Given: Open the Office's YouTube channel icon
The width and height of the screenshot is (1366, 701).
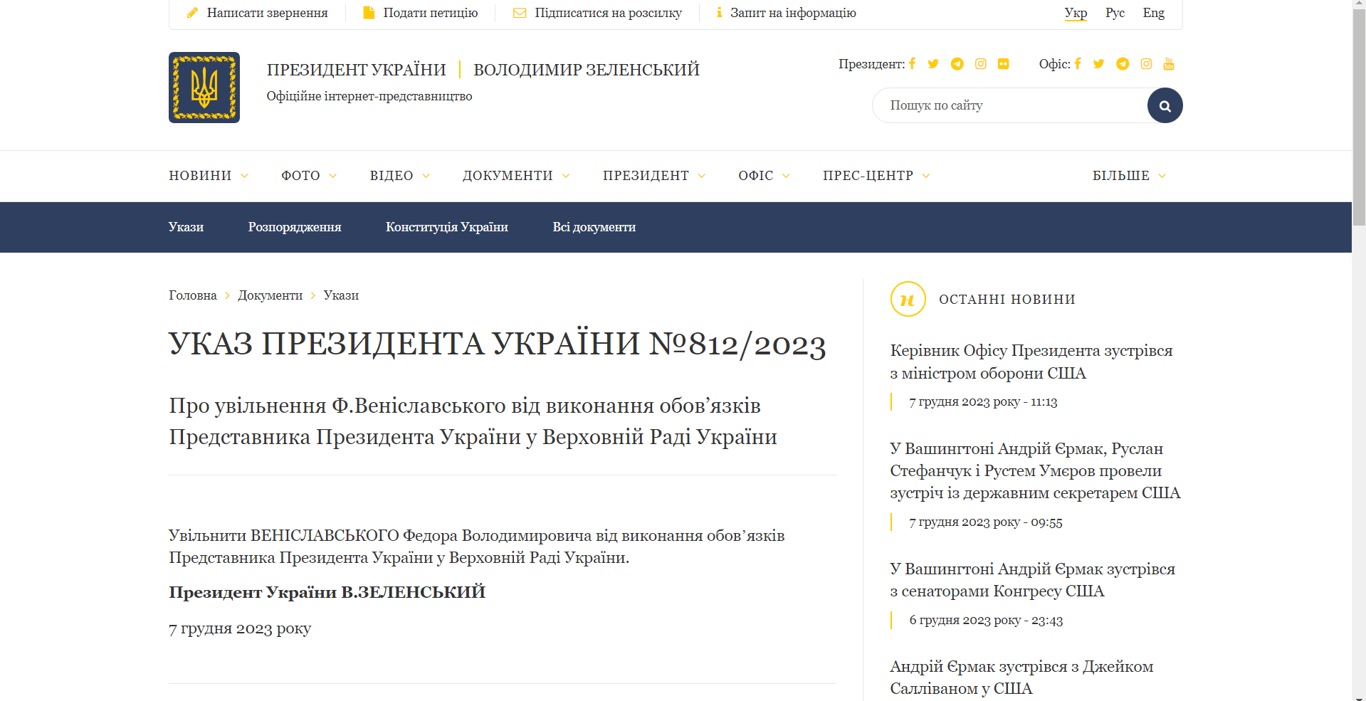Looking at the screenshot, I should [x=1168, y=64].
